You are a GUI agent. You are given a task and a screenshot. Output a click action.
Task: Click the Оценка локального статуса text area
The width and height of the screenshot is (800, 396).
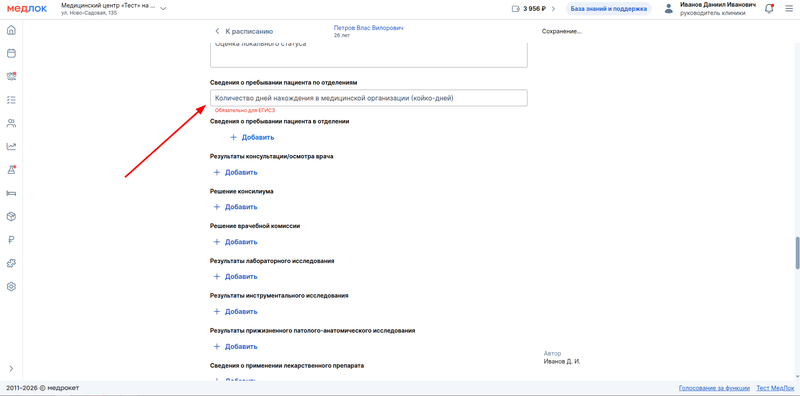click(x=368, y=55)
